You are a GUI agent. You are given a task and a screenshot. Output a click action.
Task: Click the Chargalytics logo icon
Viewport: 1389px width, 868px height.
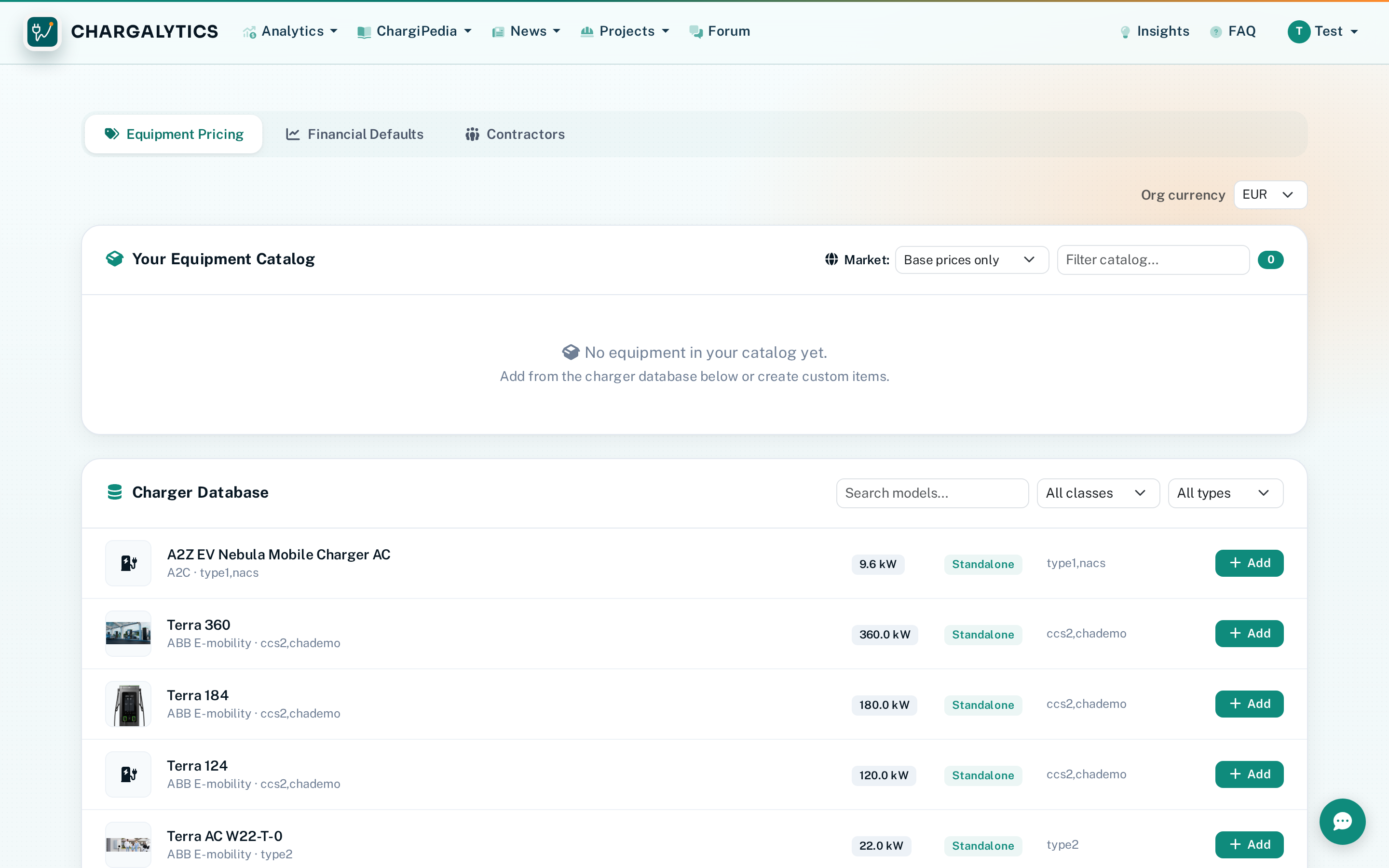[42, 31]
